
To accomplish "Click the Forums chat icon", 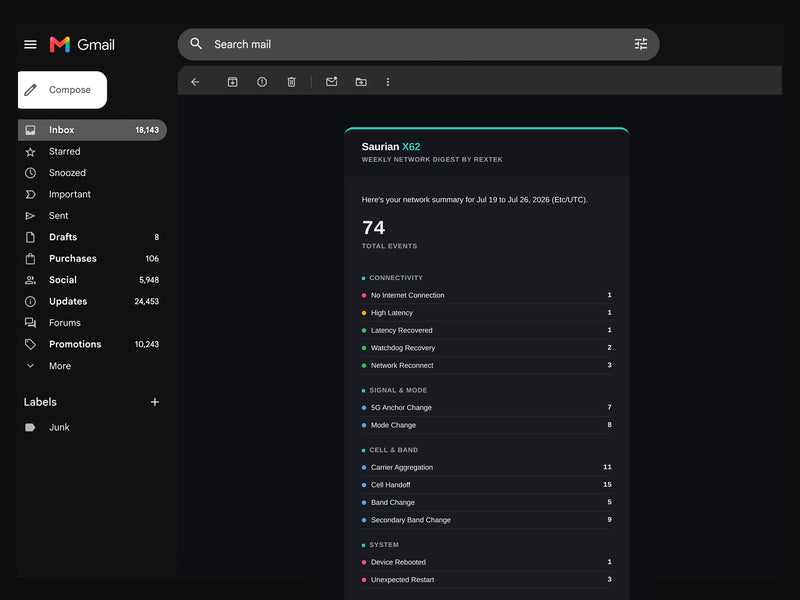I will (31, 323).
